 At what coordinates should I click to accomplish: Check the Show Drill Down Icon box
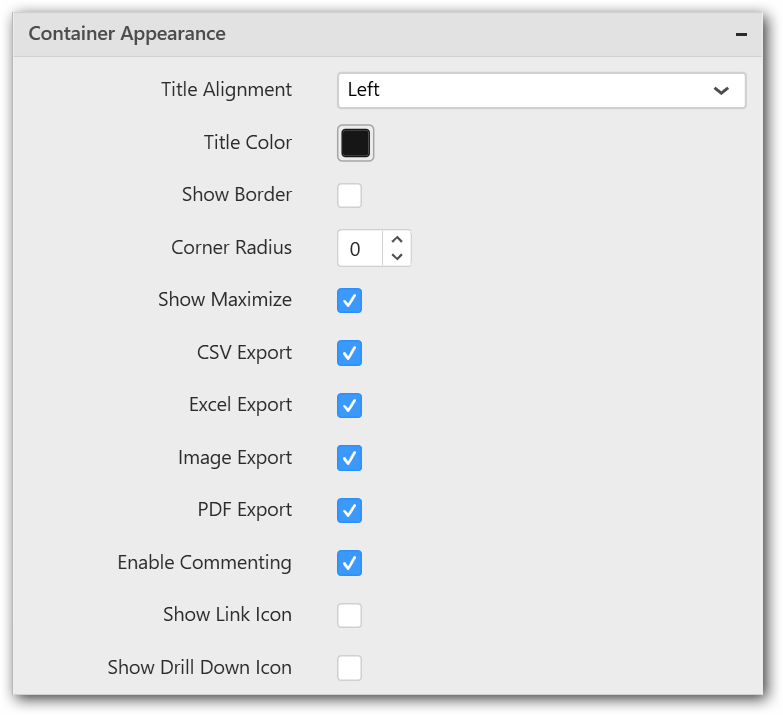(349, 667)
